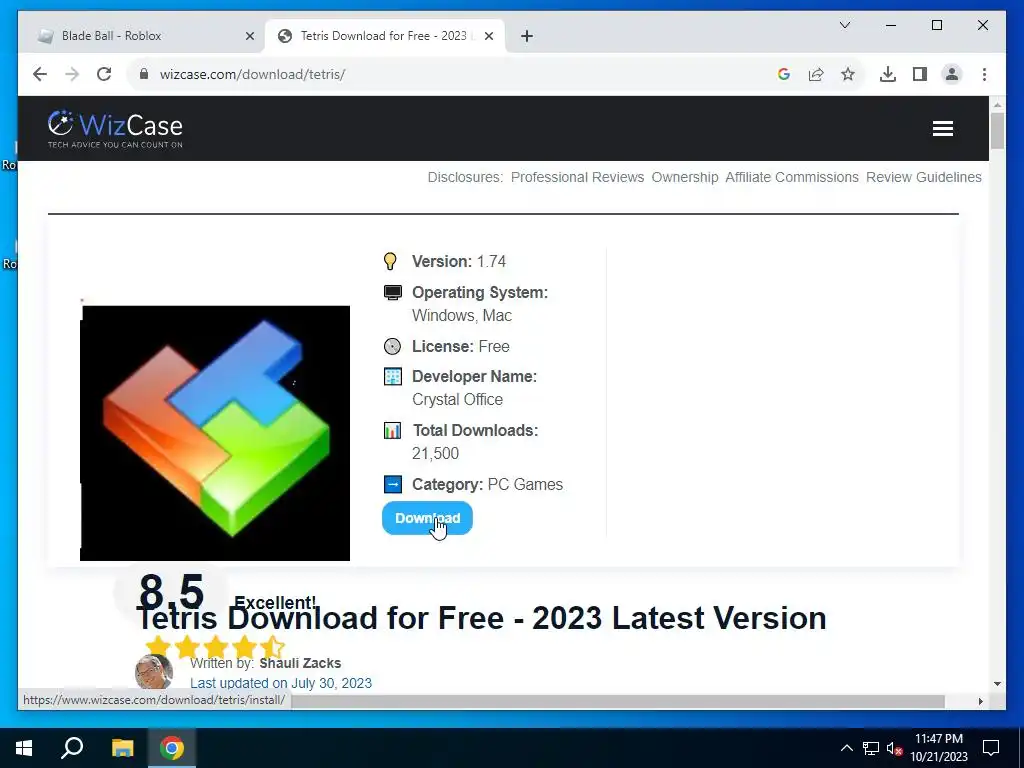Click the lock icon for site info
This screenshot has height=768, width=1024.
(144, 74)
